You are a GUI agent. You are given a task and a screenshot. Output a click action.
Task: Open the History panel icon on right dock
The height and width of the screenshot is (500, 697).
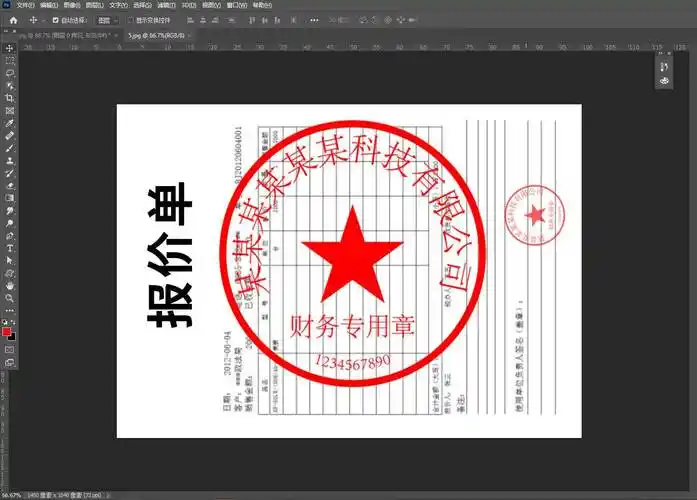pos(664,67)
